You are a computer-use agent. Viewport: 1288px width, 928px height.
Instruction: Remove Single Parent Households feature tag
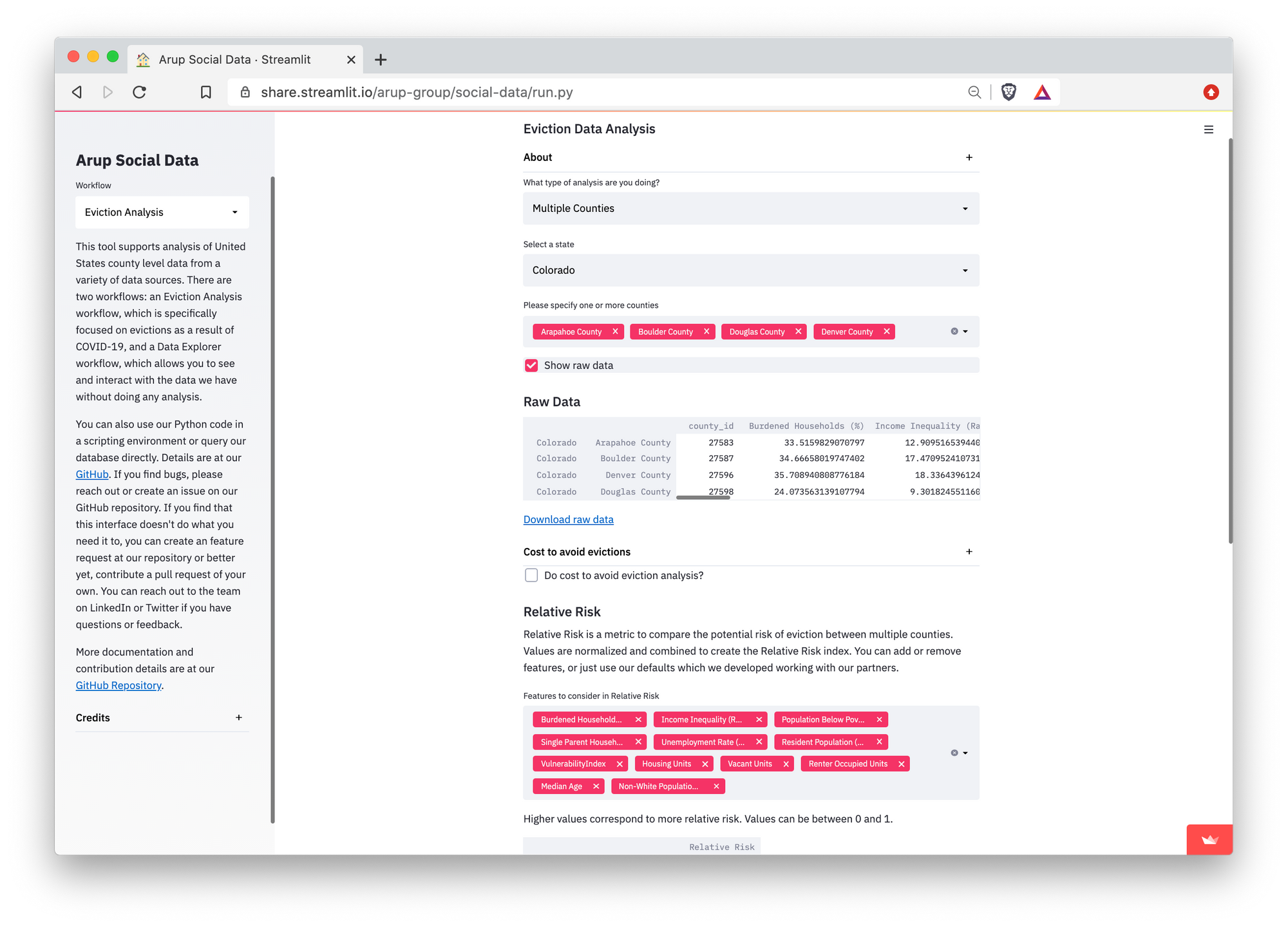[638, 742]
